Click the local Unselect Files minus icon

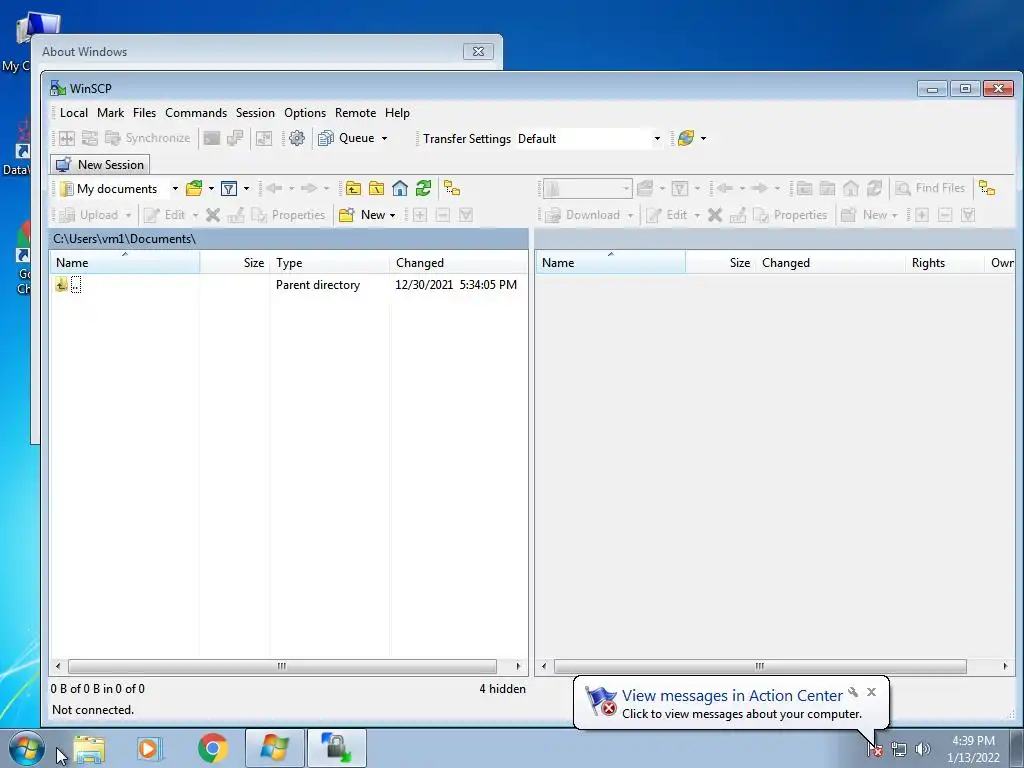pos(443,215)
